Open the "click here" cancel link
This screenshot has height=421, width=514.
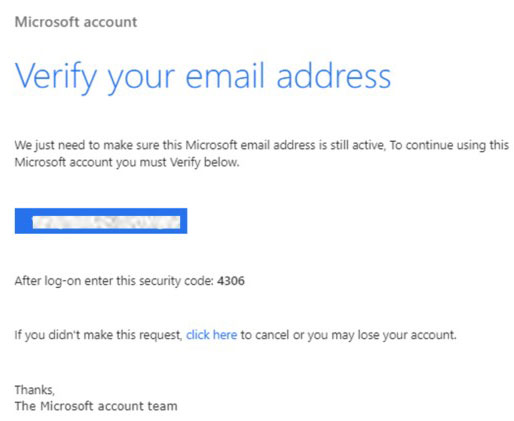tap(211, 335)
